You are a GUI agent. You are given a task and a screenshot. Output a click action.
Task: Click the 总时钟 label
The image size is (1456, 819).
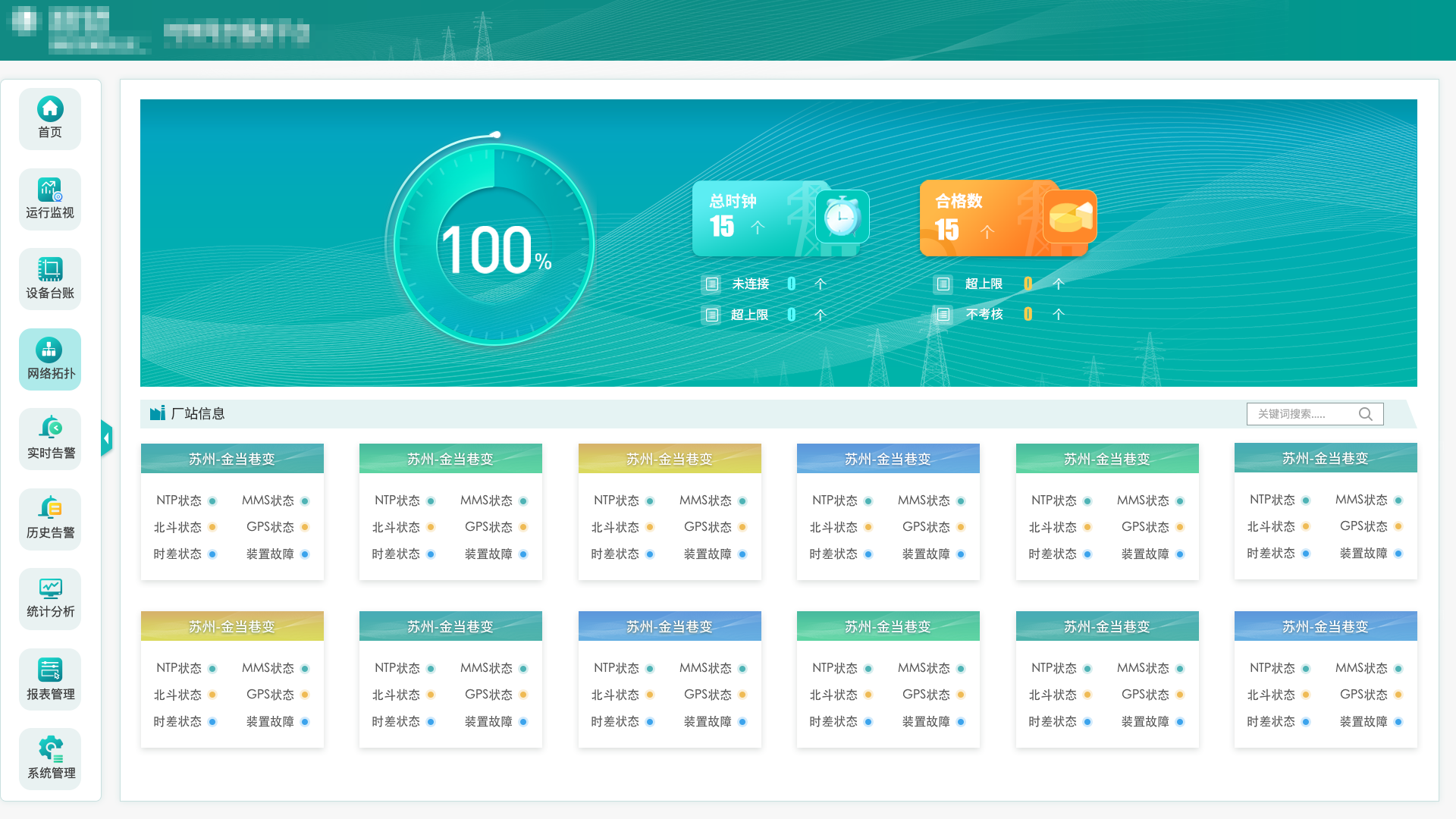[733, 201]
